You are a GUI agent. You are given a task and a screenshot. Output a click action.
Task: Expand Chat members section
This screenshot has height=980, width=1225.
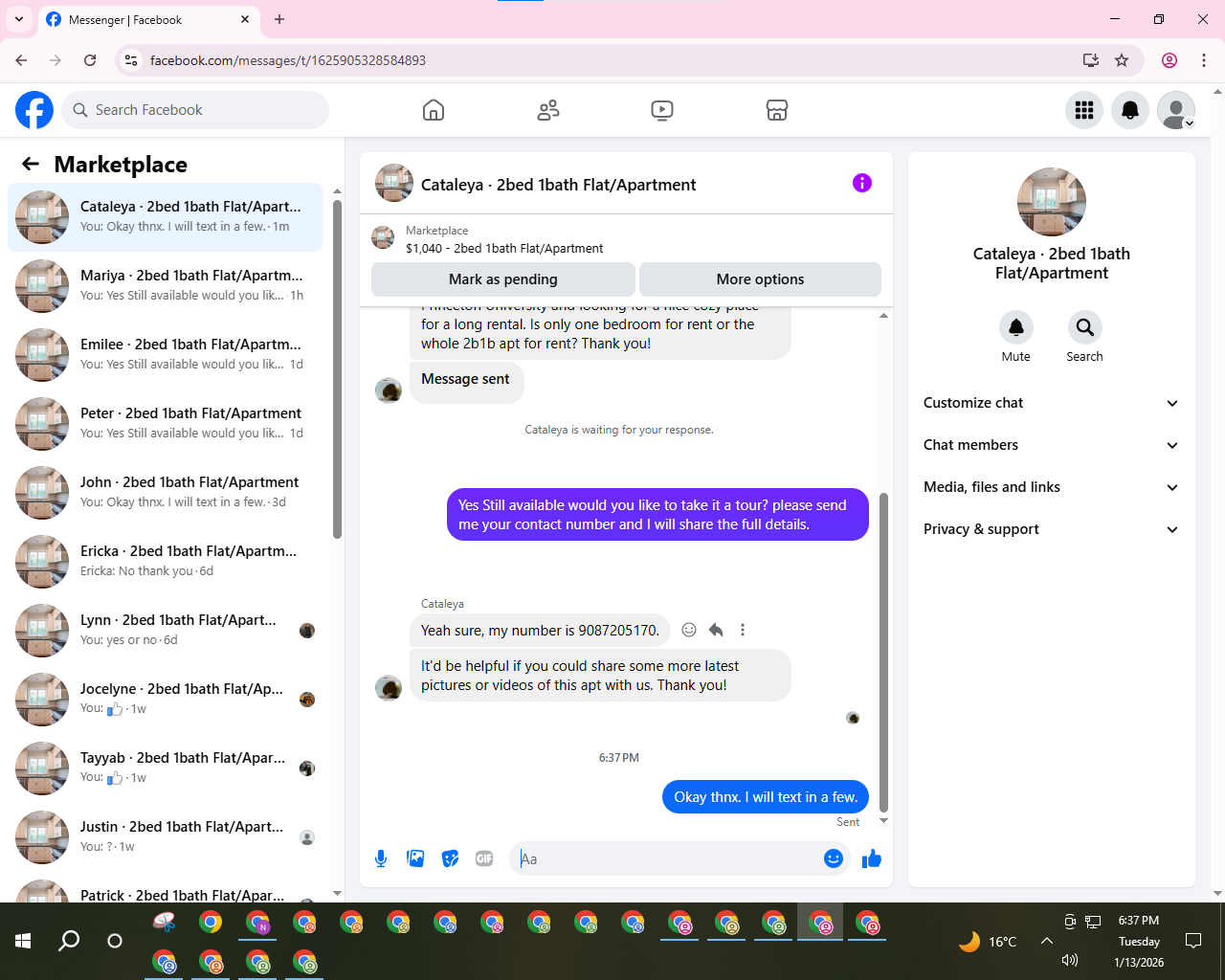(x=1051, y=445)
